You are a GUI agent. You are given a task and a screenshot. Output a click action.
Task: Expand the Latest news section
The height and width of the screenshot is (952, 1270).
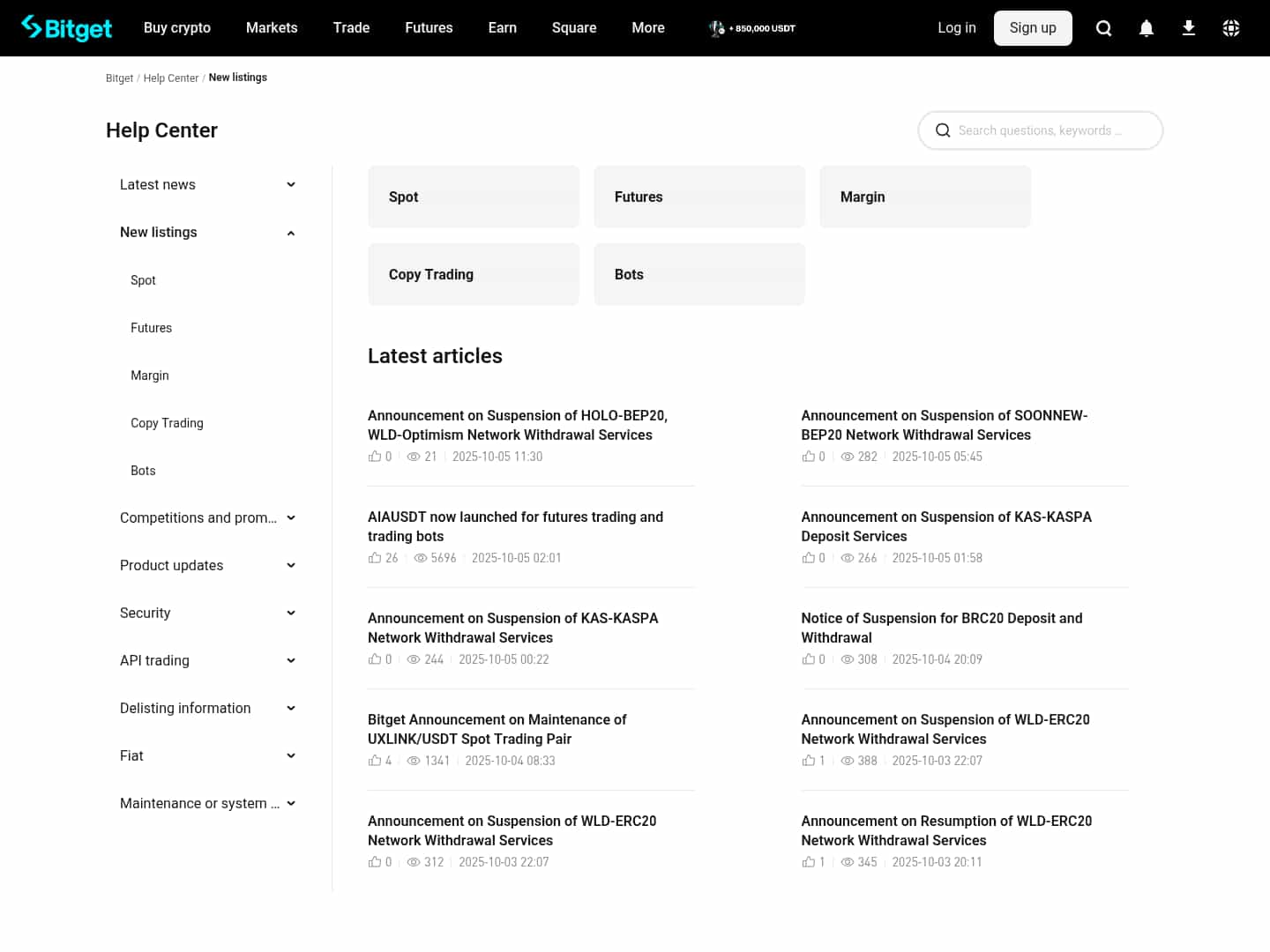tap(291, 184)
